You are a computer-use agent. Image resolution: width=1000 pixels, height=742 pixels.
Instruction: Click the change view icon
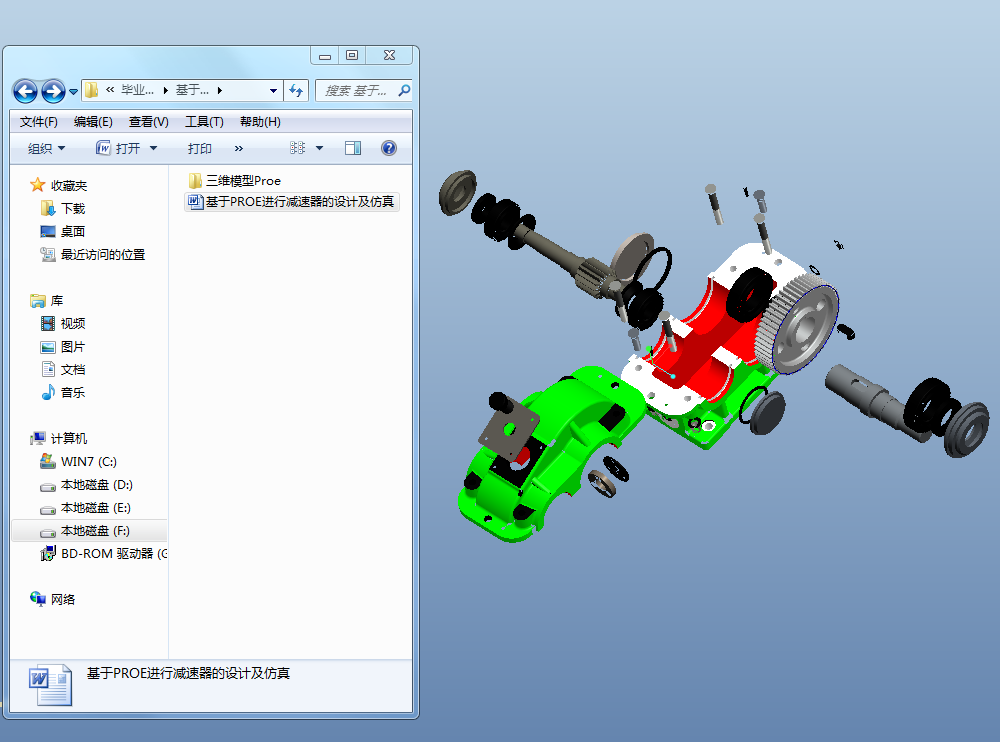(297, 148)
